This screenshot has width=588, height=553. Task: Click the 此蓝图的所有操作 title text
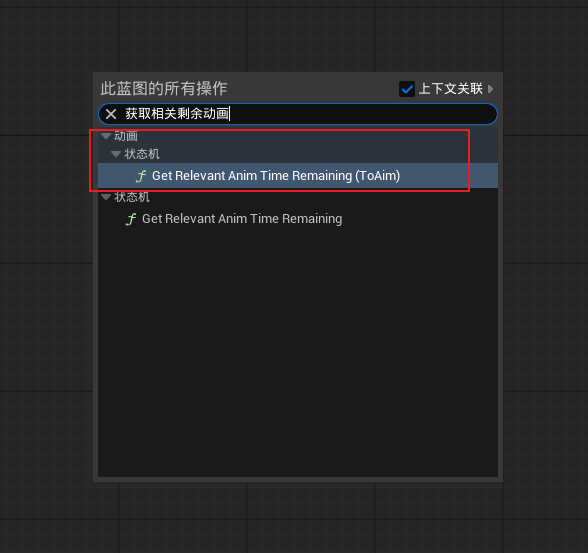click(164, 89)
